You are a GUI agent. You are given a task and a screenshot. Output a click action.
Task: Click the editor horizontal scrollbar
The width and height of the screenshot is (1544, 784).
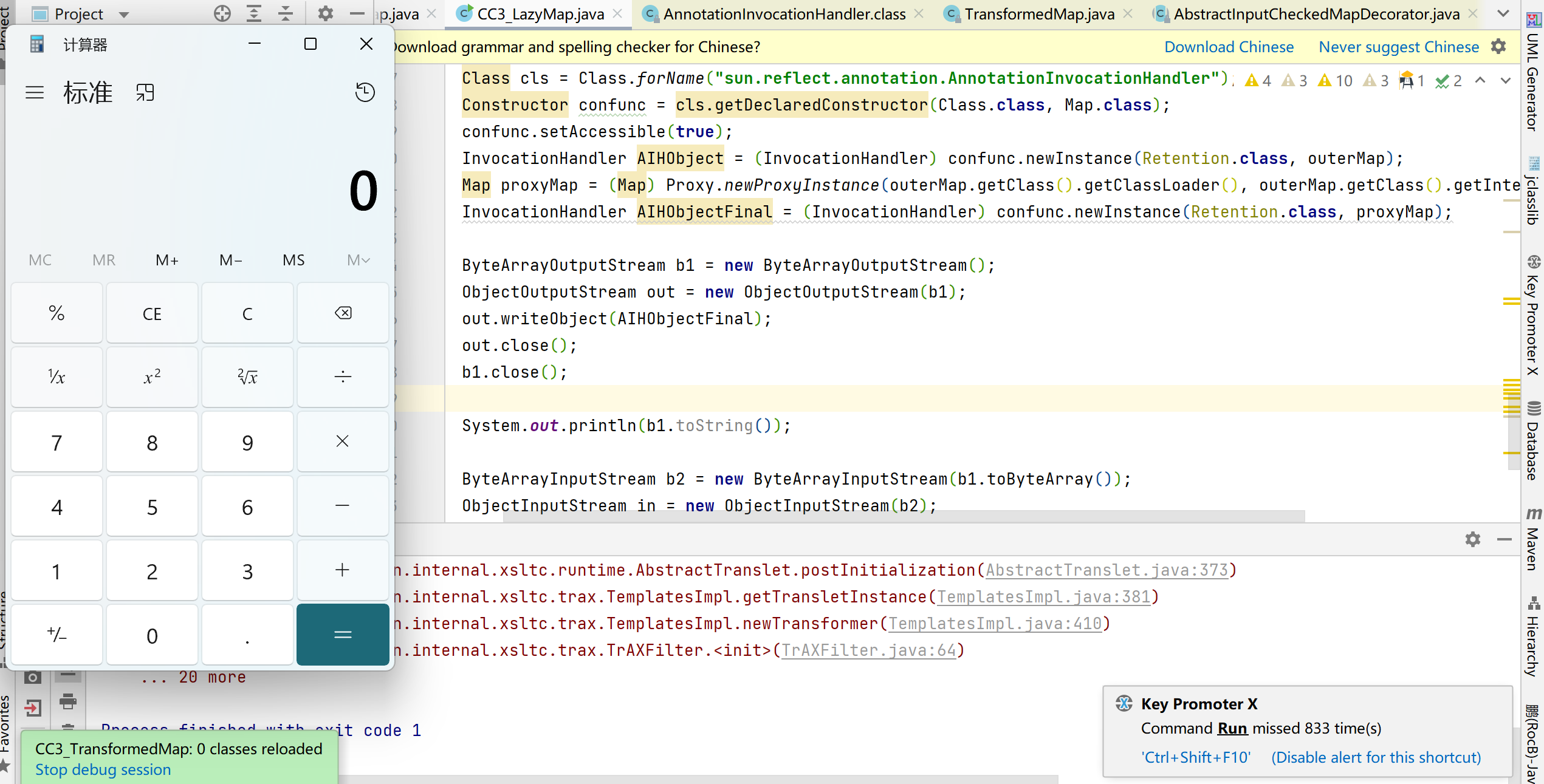904,516
